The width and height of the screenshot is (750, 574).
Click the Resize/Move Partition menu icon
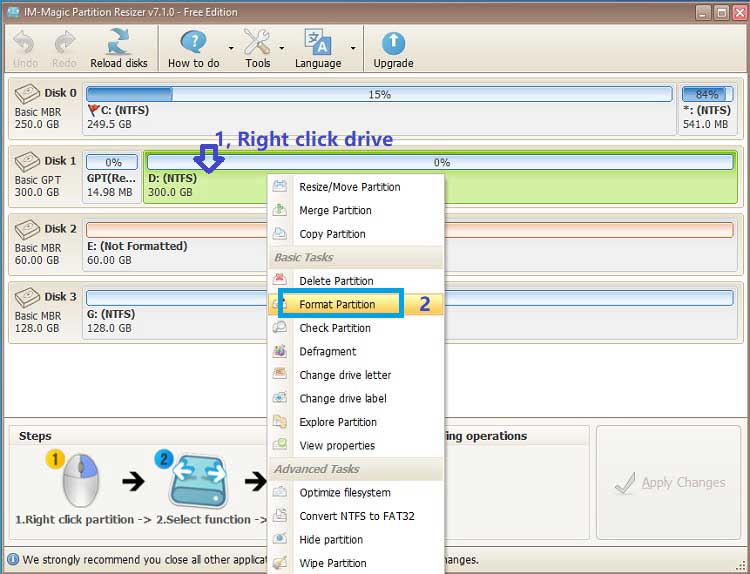tap(280, 186)
